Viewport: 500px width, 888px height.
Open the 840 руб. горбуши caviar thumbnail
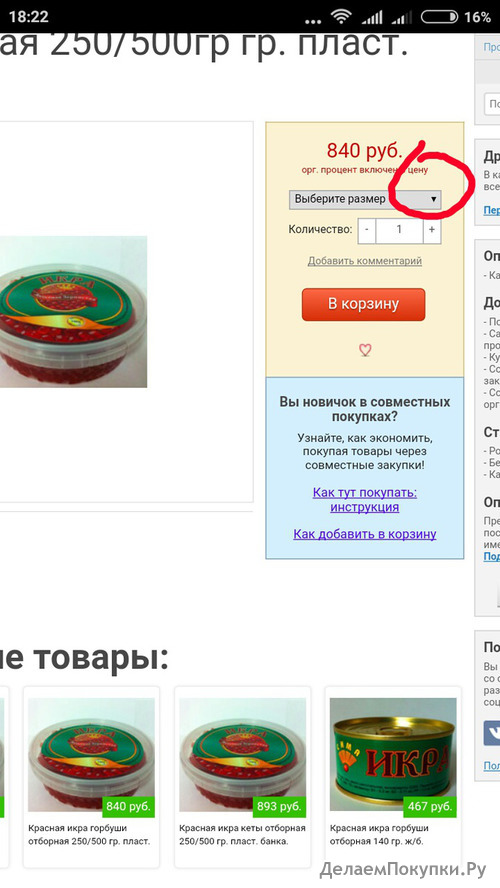coord(91,755)
